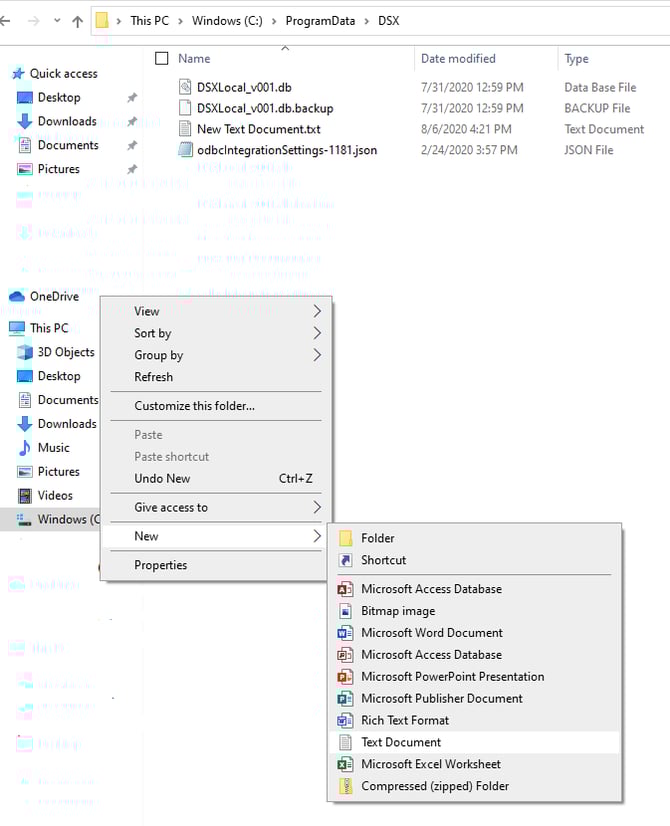Open Pictures under Quick access
Screen dimensions: 670x826
(58, 169)
